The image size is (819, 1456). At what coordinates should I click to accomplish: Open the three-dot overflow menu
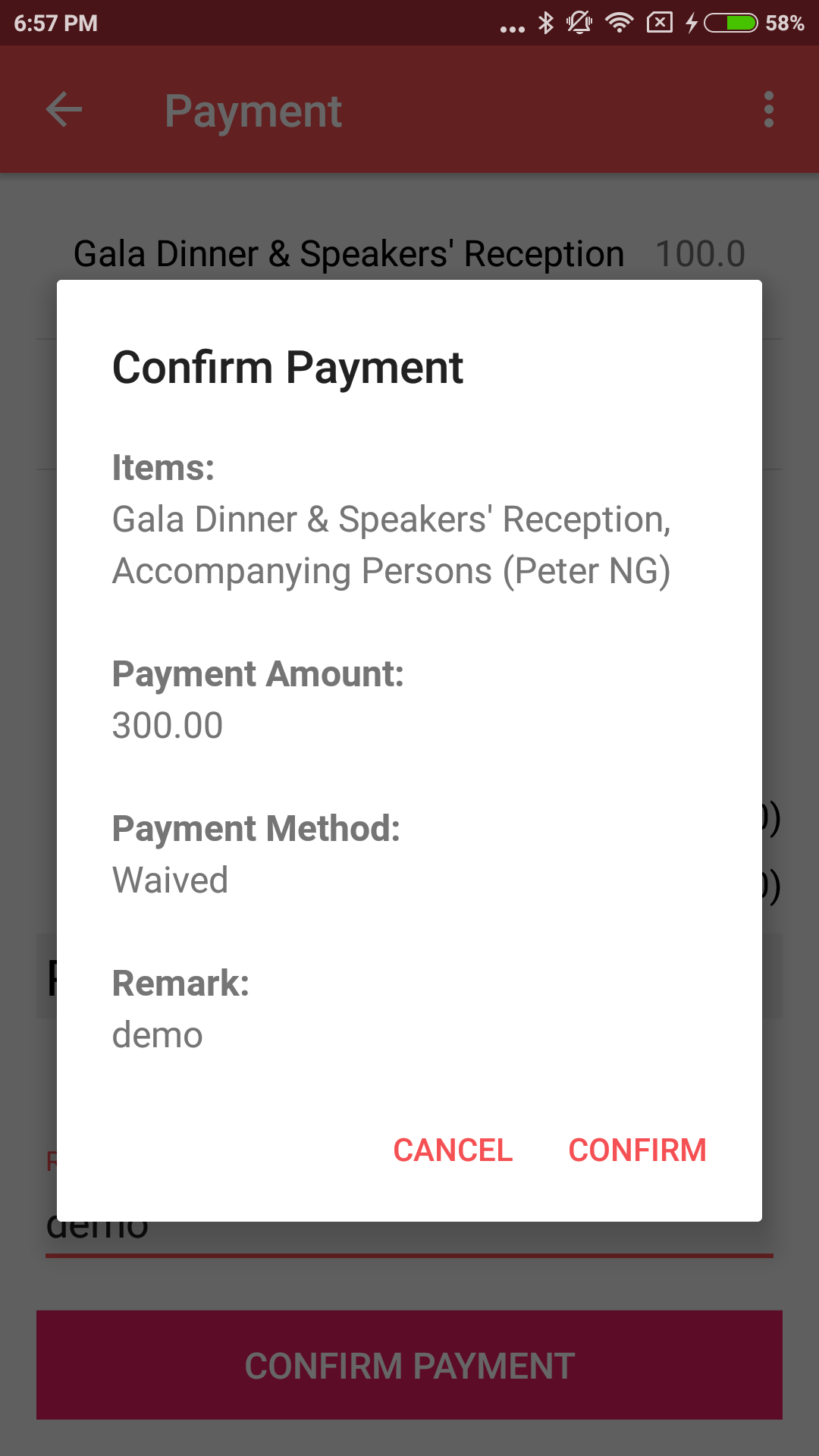pos(768,111)
